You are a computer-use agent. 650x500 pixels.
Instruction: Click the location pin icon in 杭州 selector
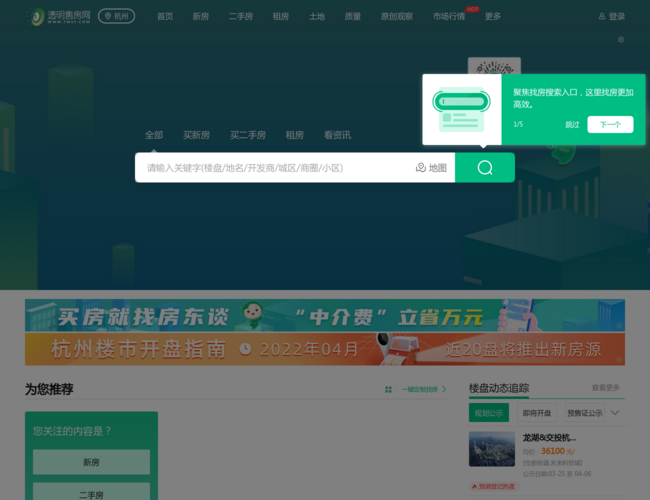pyautogui.click(x=108, y=16)
